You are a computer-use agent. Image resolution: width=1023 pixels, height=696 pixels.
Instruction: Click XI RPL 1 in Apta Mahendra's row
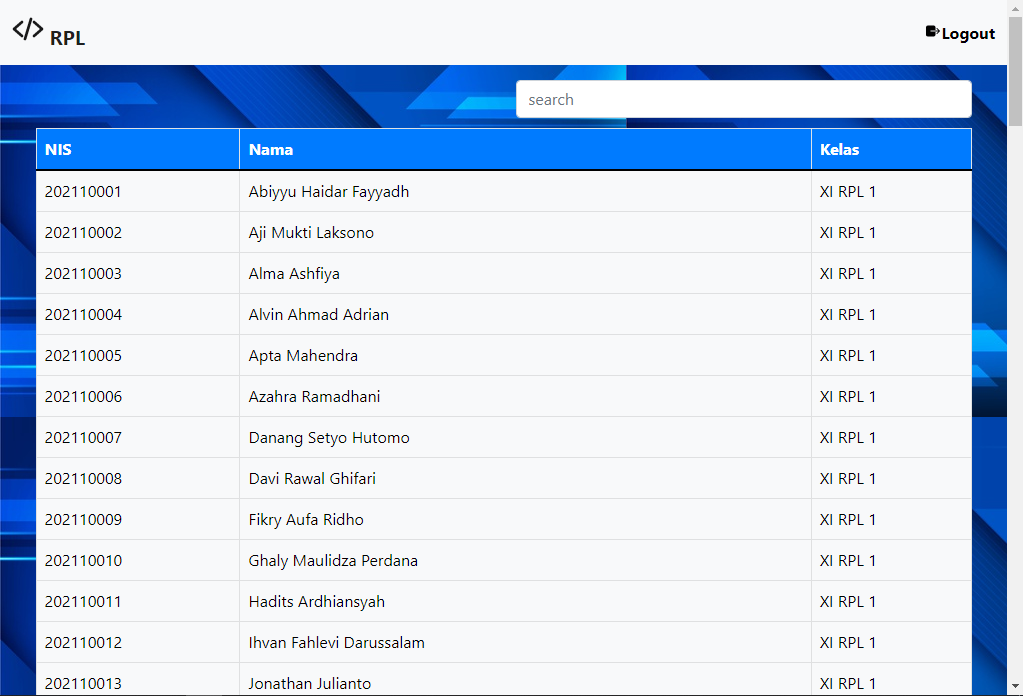[847, 356]
